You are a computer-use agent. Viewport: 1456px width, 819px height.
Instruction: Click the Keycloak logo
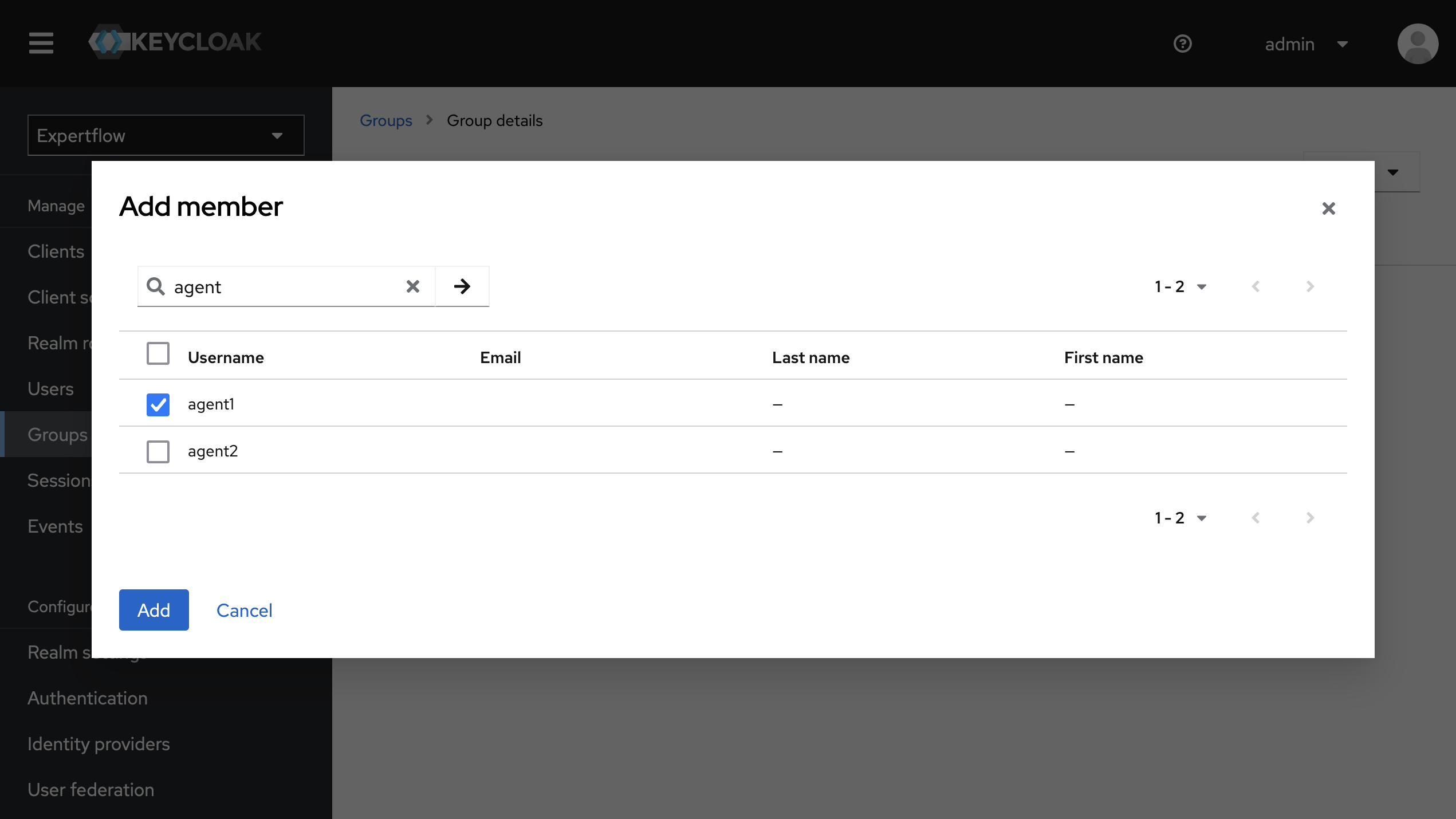tap(175, 41)
